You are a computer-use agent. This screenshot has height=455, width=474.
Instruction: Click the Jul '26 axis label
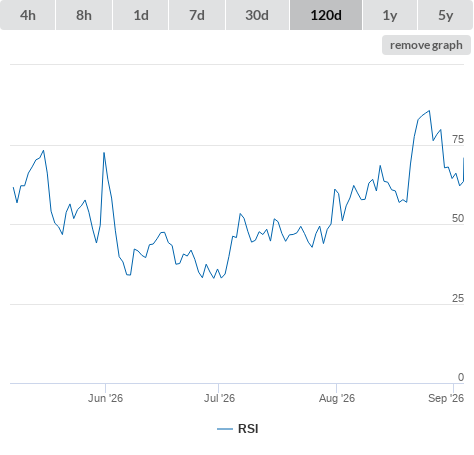tap(219, 398)
